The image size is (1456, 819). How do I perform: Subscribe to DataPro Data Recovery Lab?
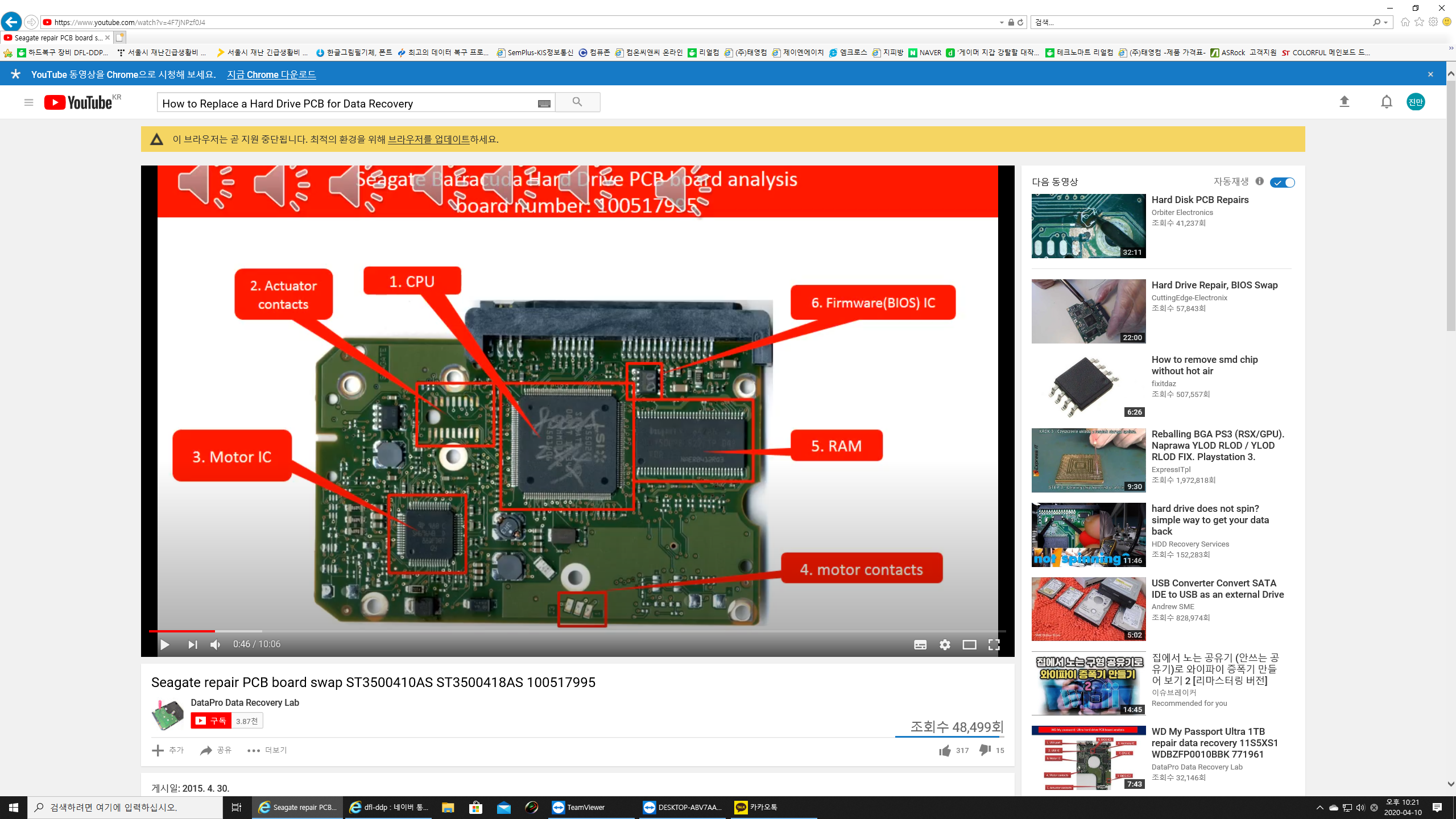(x=211, y=721)
